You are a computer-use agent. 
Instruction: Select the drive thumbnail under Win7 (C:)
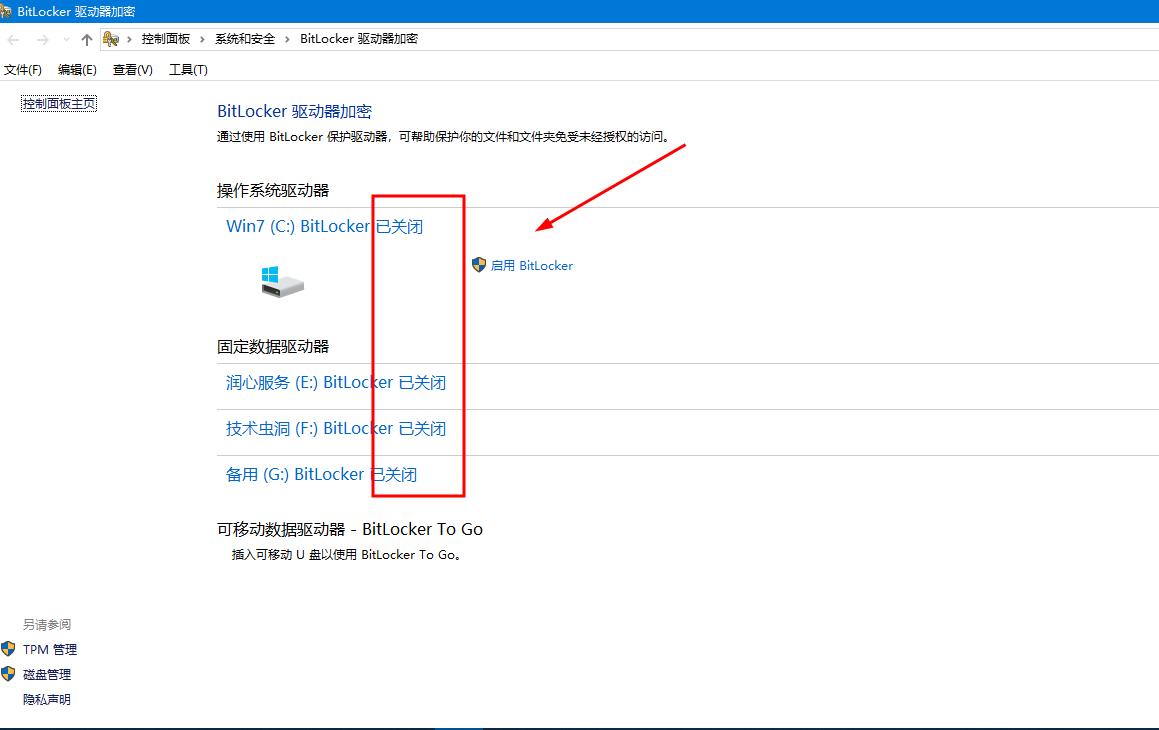[281, 281]
